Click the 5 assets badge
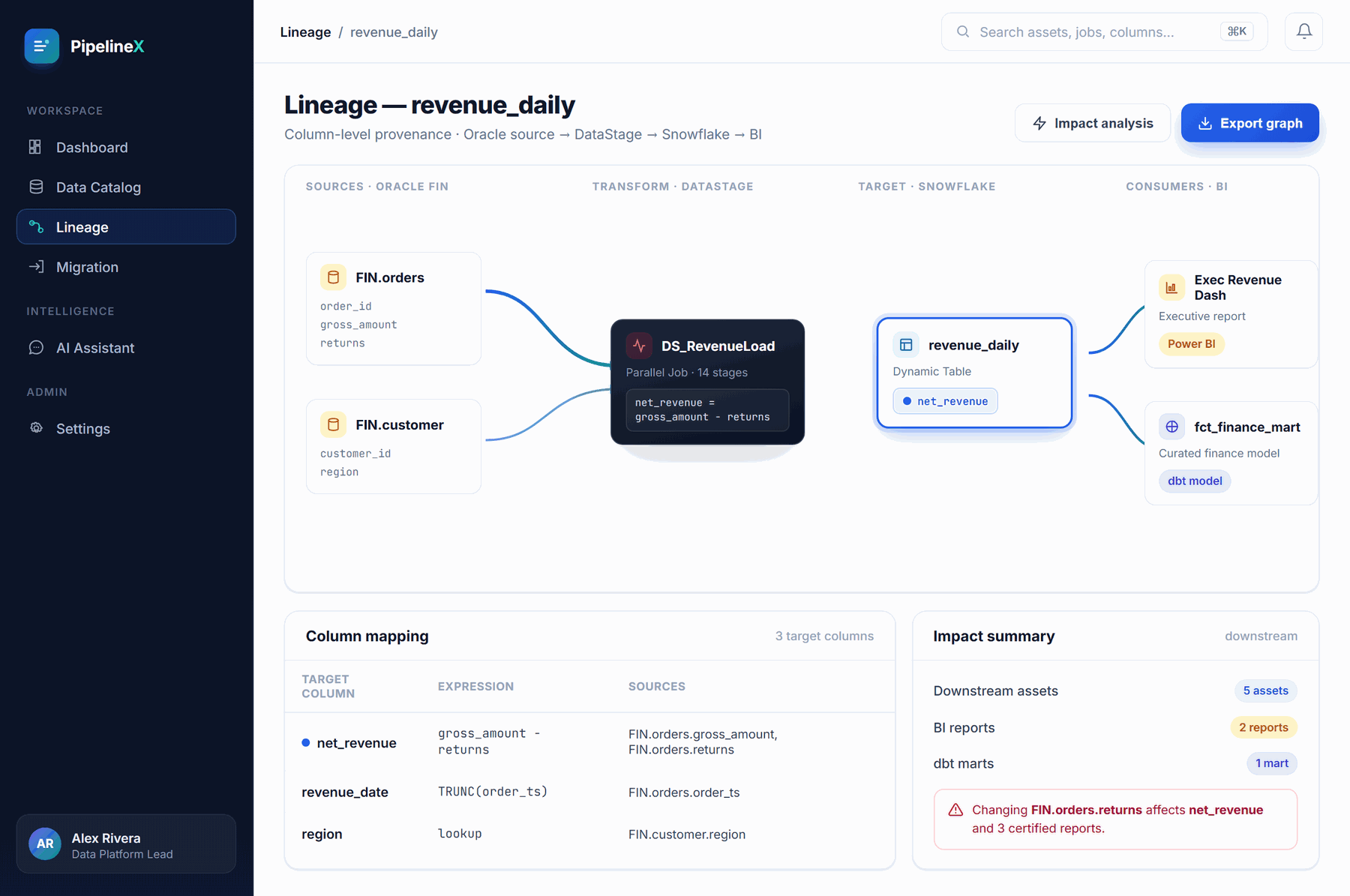This screenshot has width=1350, height=896. pos(1265,691)
